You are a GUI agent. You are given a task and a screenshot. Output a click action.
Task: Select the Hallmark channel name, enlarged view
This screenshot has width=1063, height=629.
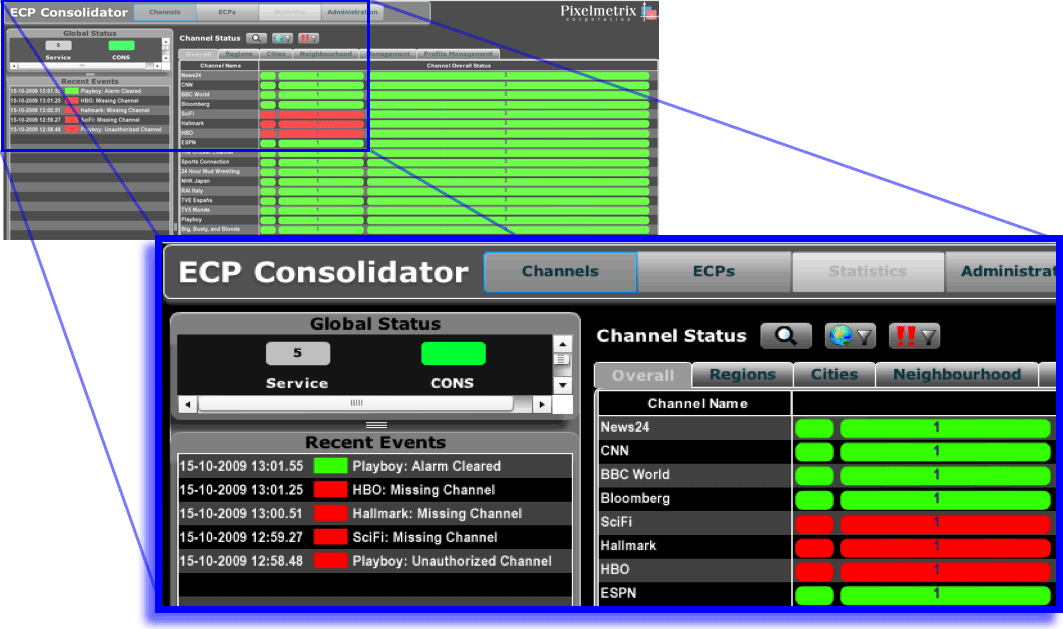(x=628, y=546)
